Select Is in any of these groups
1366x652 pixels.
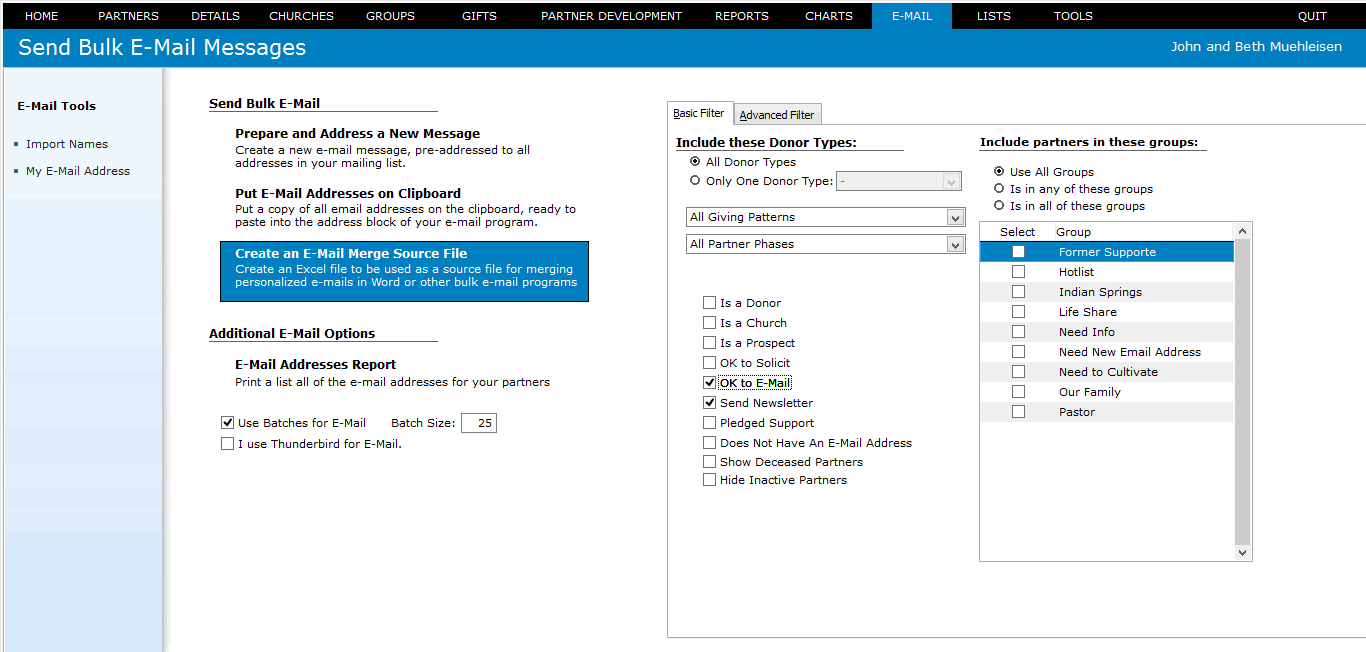[x=999, y=188]
